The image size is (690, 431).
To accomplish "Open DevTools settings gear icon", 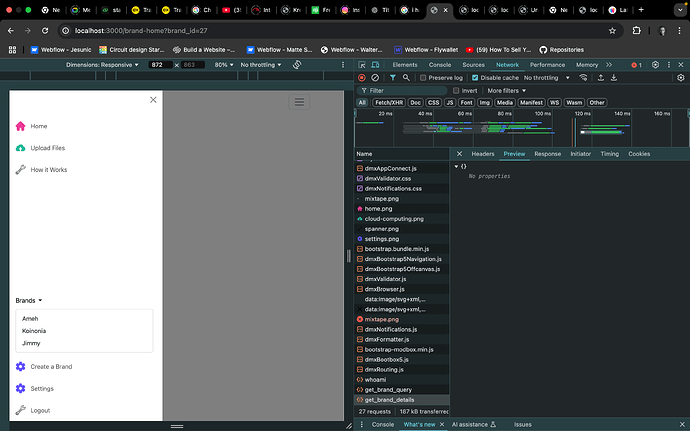I will tap(655, 65).
